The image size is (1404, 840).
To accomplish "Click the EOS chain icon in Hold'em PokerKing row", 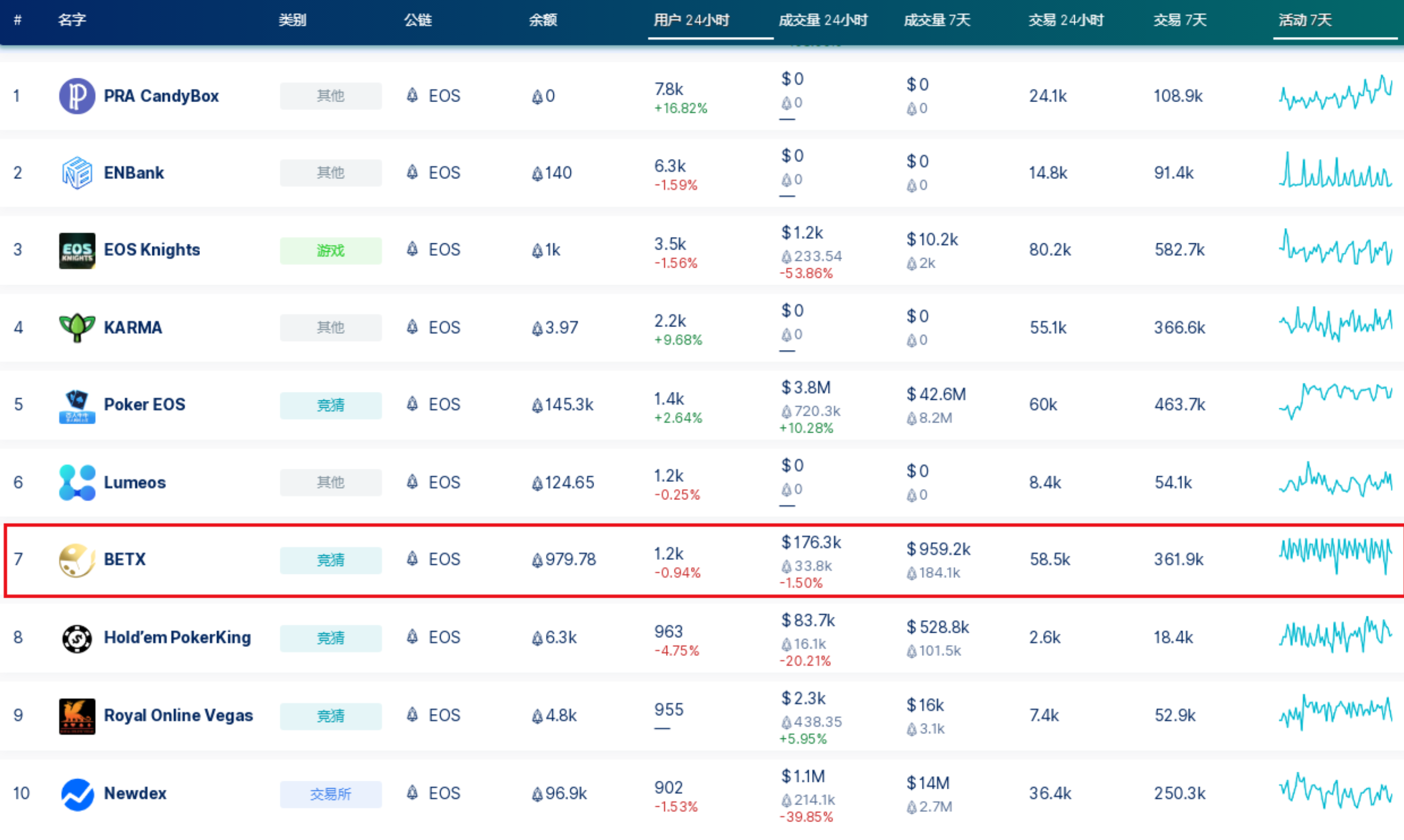I will pos(413,637).
